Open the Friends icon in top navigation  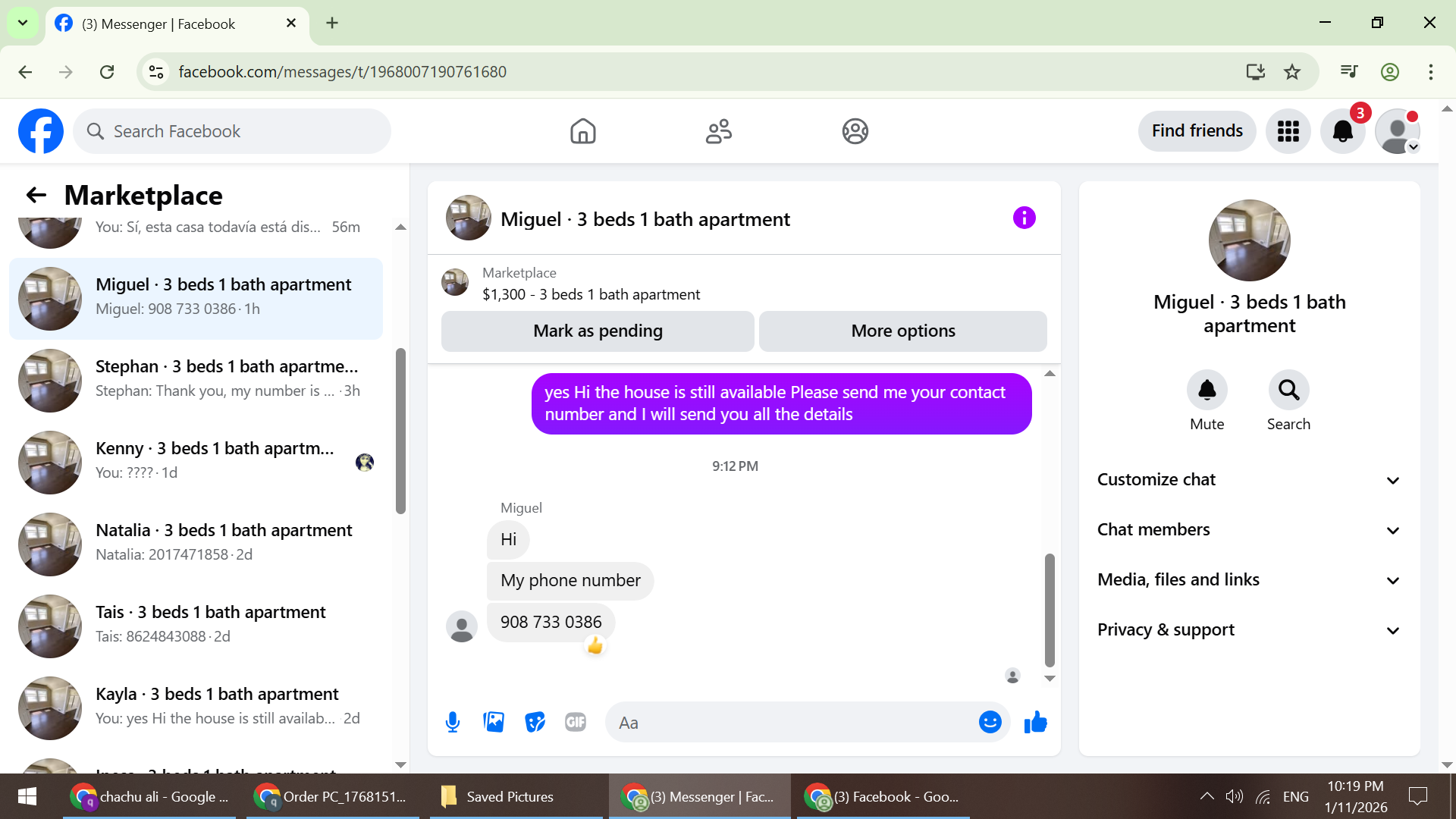[718, 131]
